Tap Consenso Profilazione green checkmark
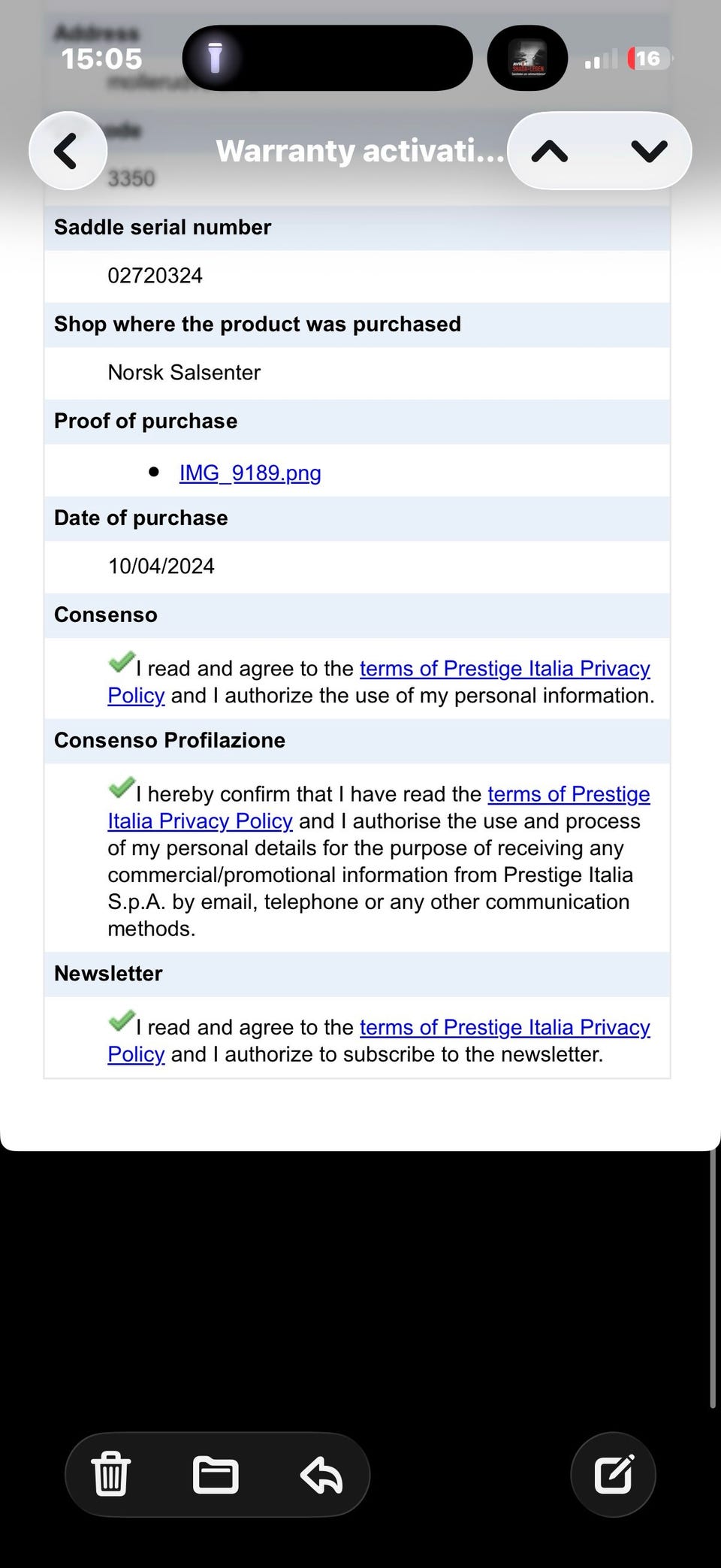The image size is (721, 1568). click(x=121, y=787)
